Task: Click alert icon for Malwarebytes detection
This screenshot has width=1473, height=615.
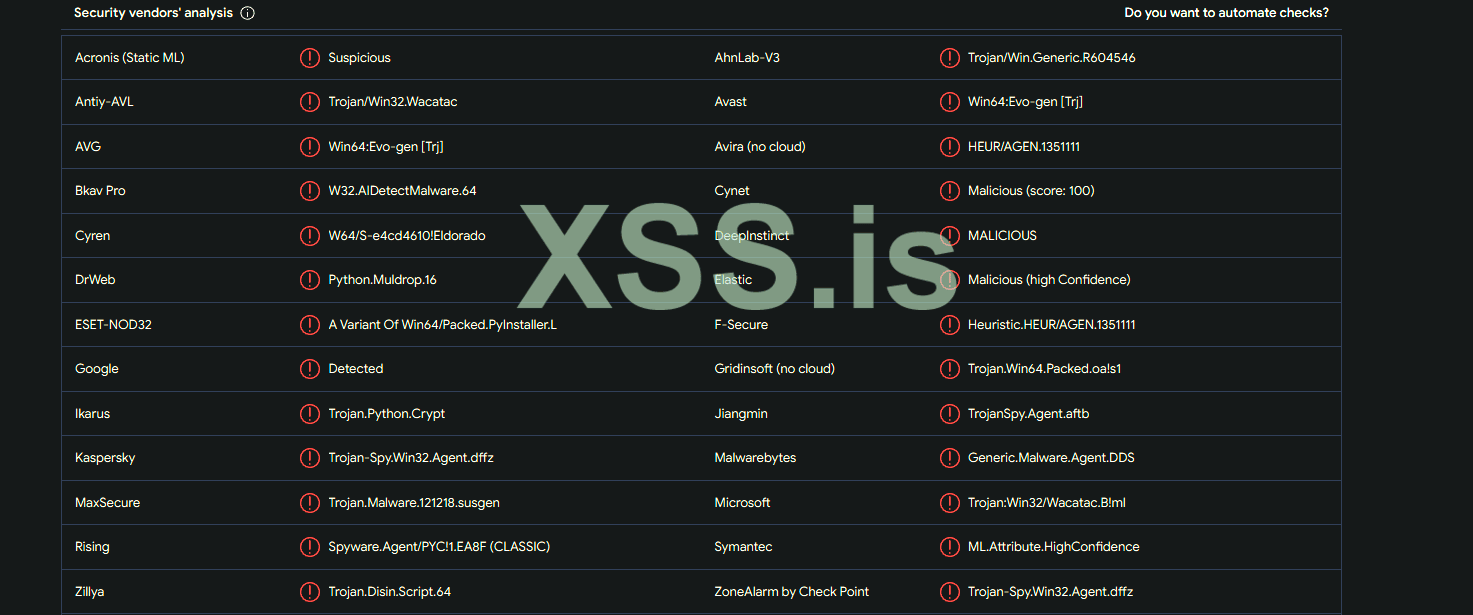Action: tap(950, 458)
